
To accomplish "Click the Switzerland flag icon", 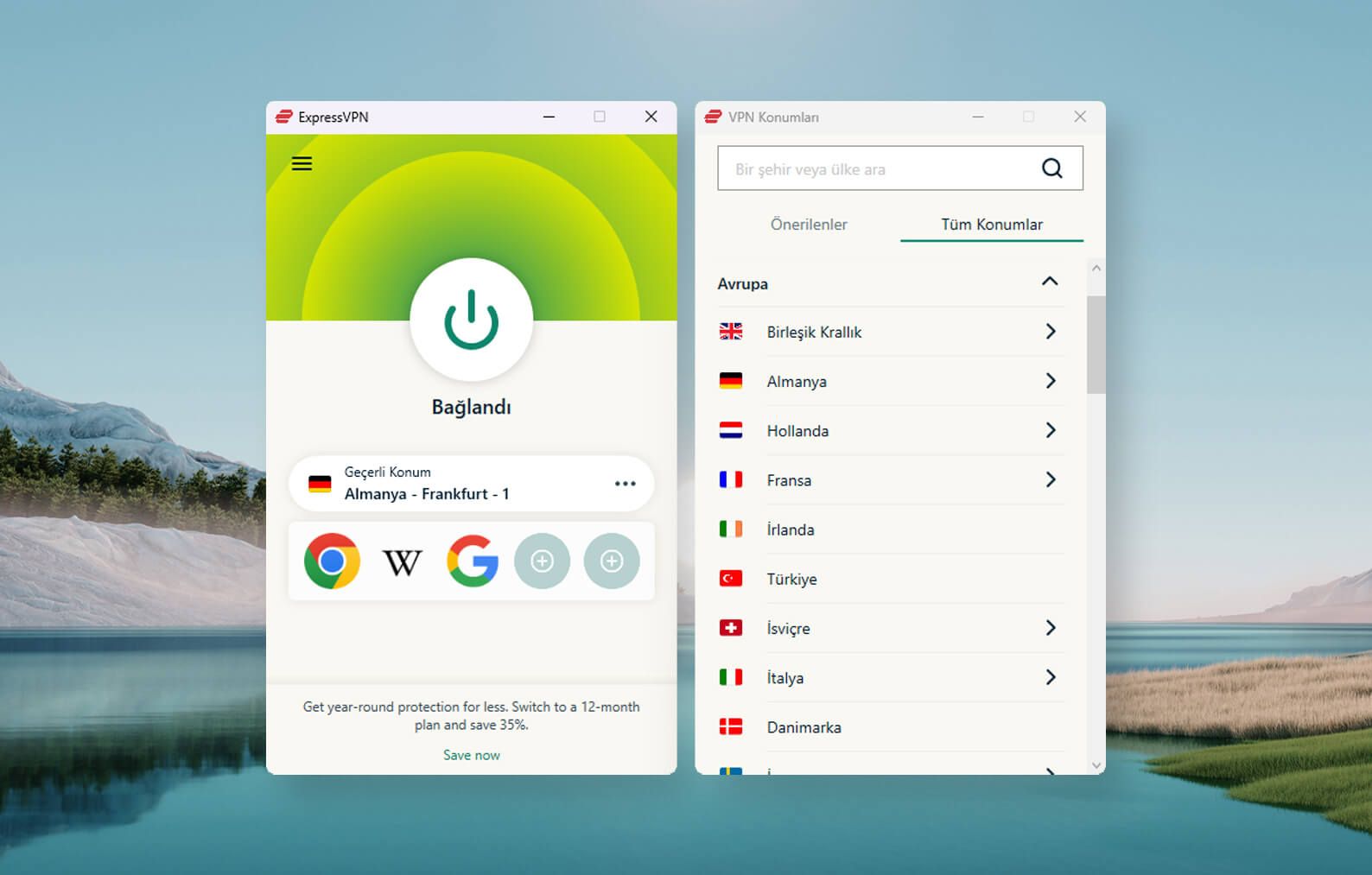I will tap(731, 628).
